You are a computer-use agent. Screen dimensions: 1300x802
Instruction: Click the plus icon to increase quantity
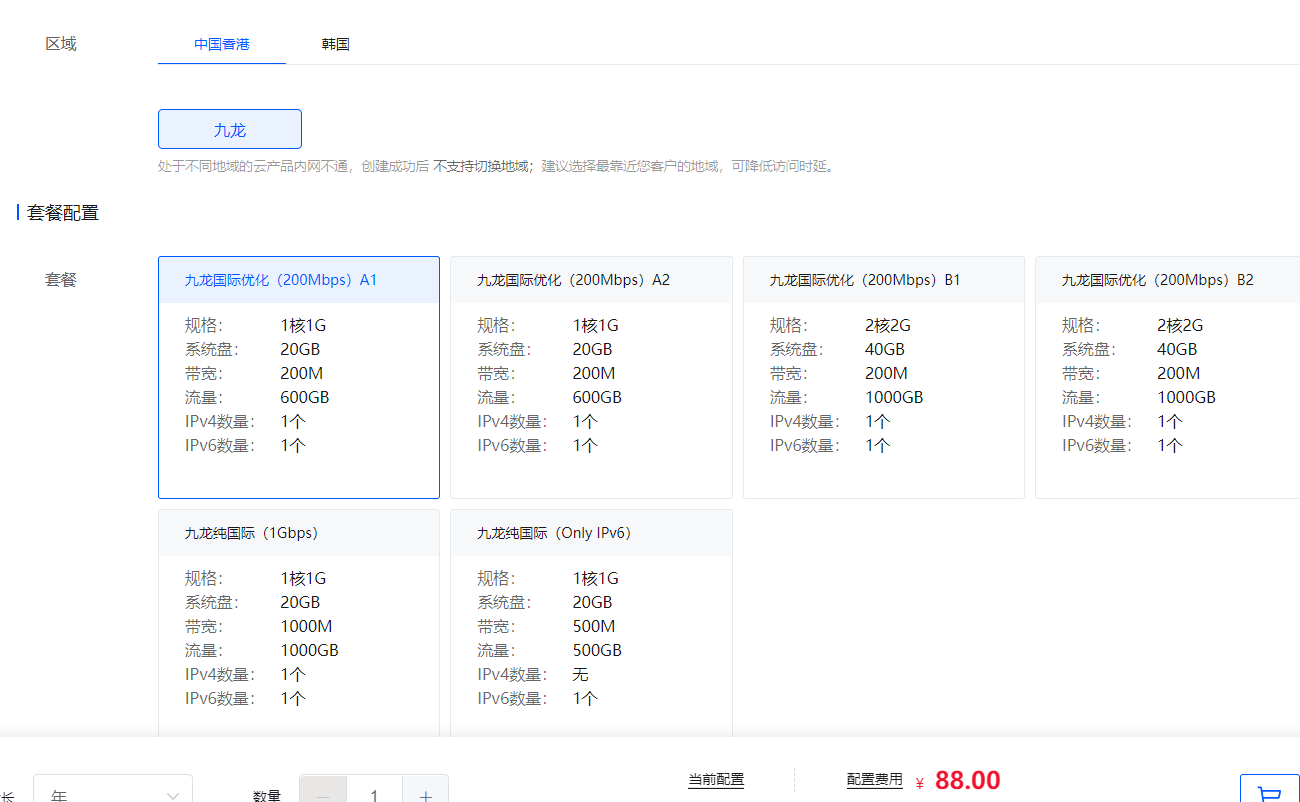425,795
